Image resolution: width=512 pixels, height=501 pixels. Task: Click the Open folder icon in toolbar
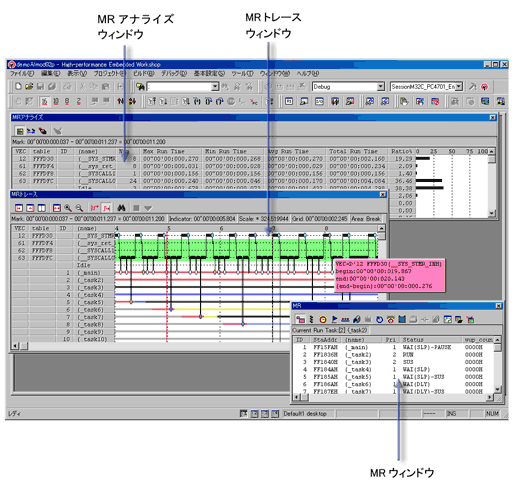tap(29, 86)
